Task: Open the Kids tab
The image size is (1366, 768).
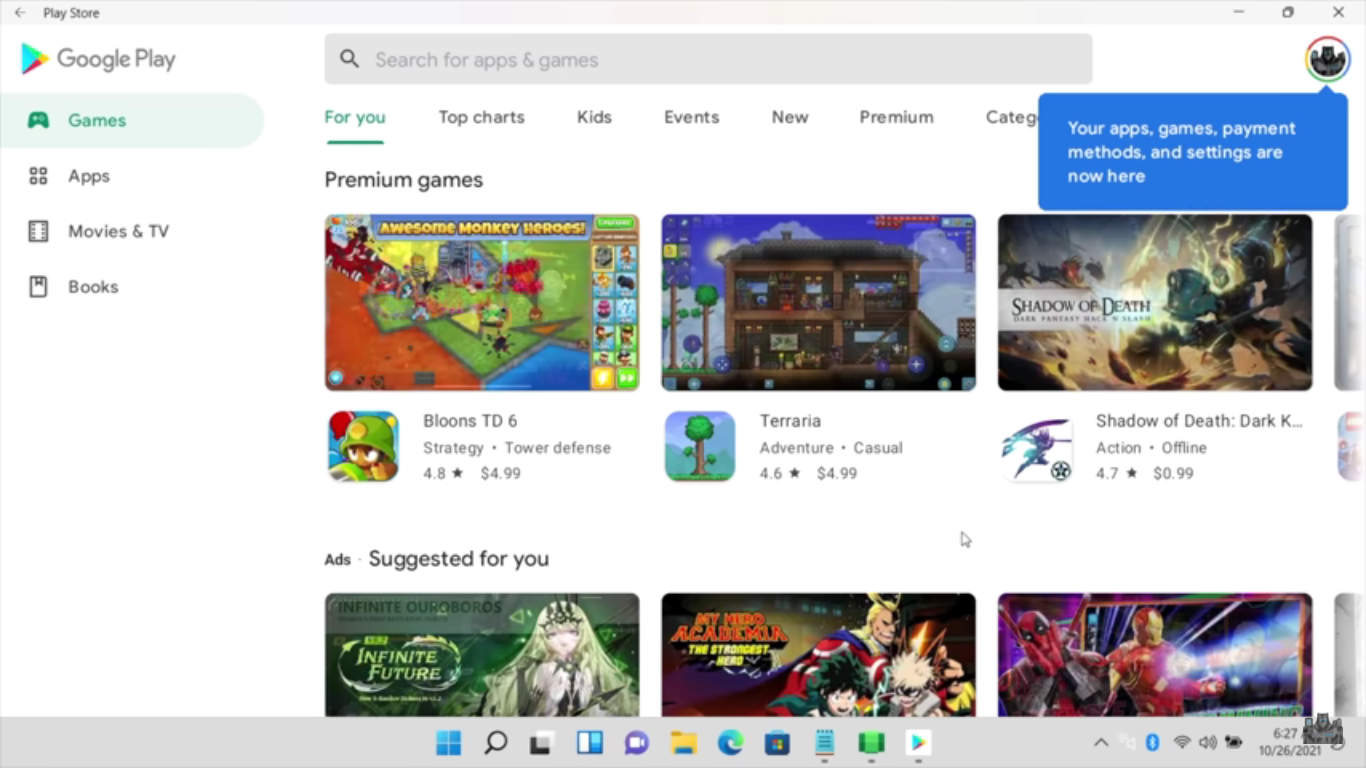Action: pos(594,117)
